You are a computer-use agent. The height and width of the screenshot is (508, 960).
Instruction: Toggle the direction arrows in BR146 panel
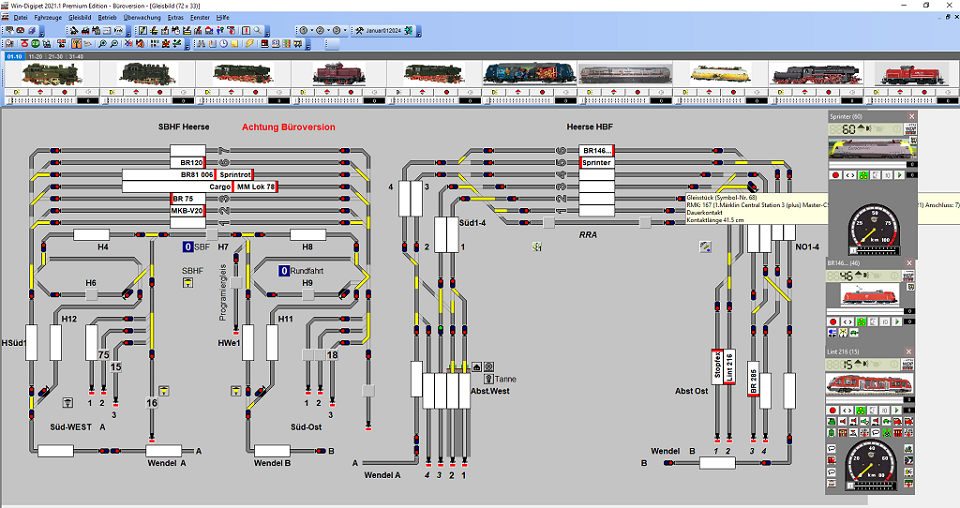tap(847, 321)
